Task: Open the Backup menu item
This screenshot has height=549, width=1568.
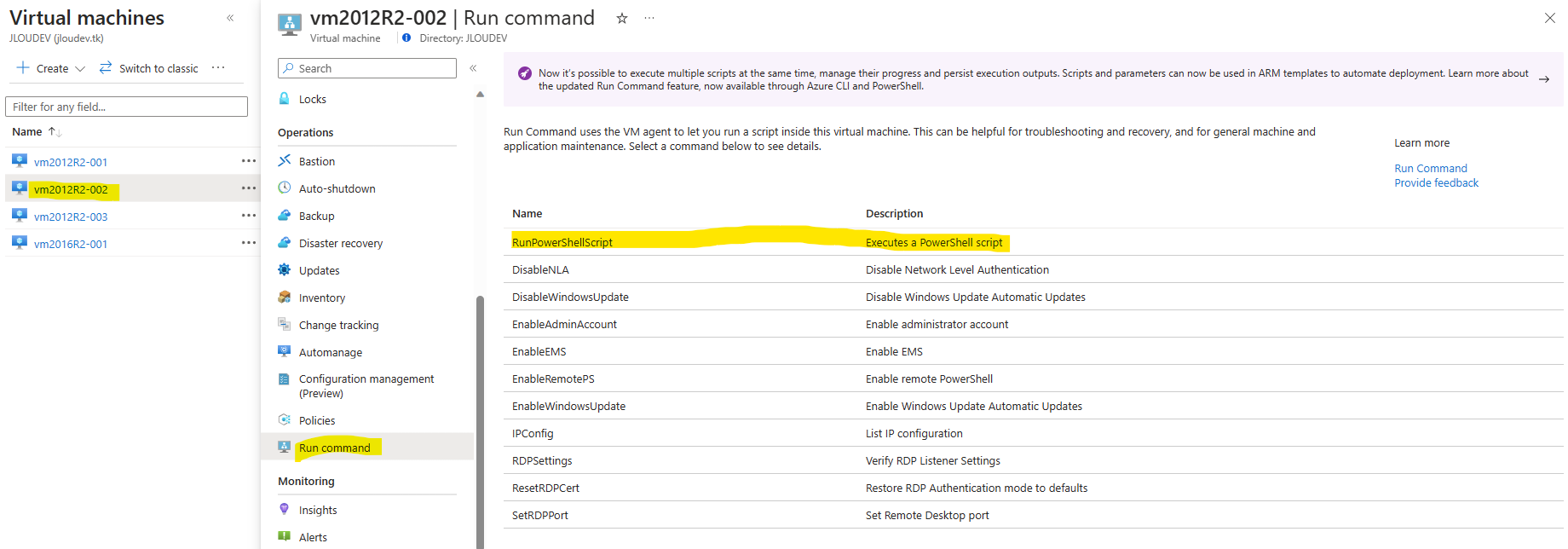Action: pos(316,217)
